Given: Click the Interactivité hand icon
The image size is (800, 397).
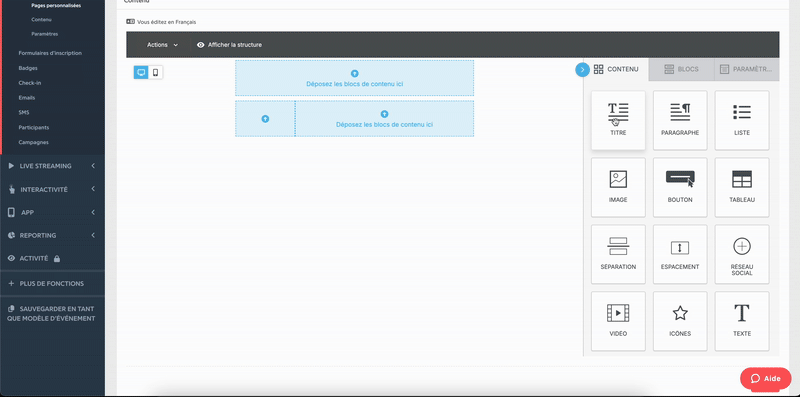Looking at the screenshot, I should click(11, 189).
